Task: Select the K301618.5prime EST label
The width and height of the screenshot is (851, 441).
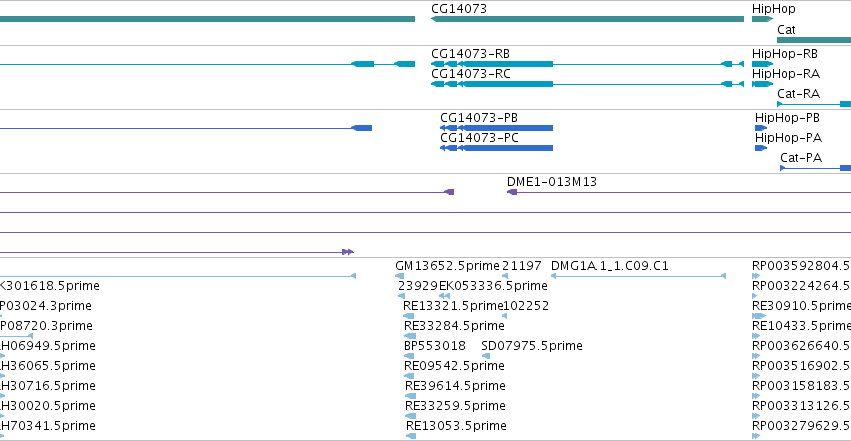Action: pyautogui.click(x=50, y=286)
